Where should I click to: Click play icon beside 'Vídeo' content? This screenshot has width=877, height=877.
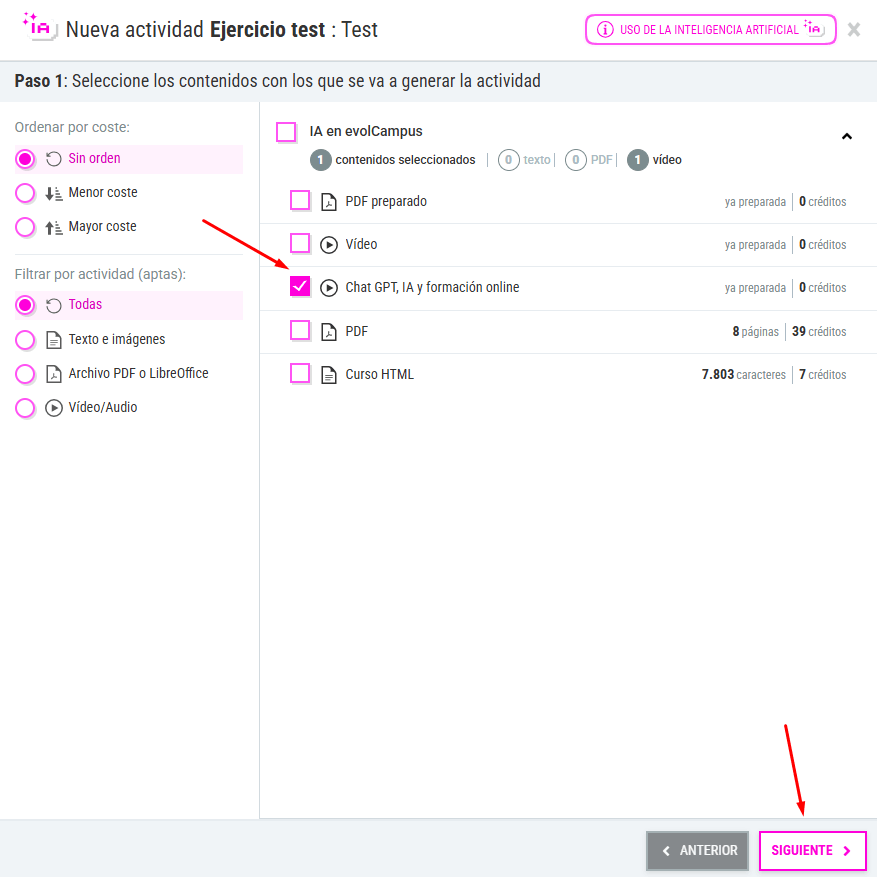[x=329, y=244]
